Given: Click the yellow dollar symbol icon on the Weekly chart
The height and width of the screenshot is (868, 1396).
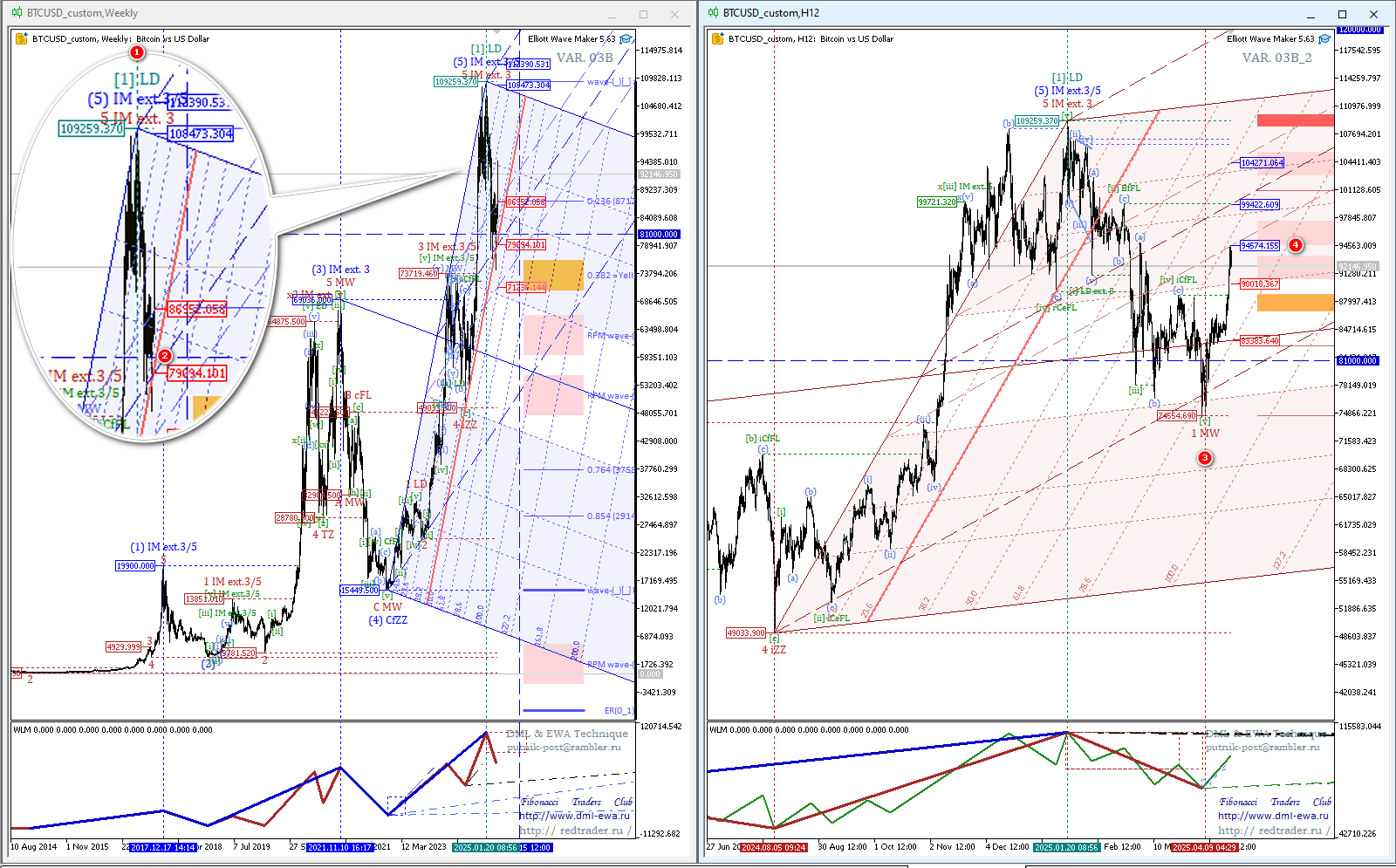Looking at the screenshot, I should (22, 39).
